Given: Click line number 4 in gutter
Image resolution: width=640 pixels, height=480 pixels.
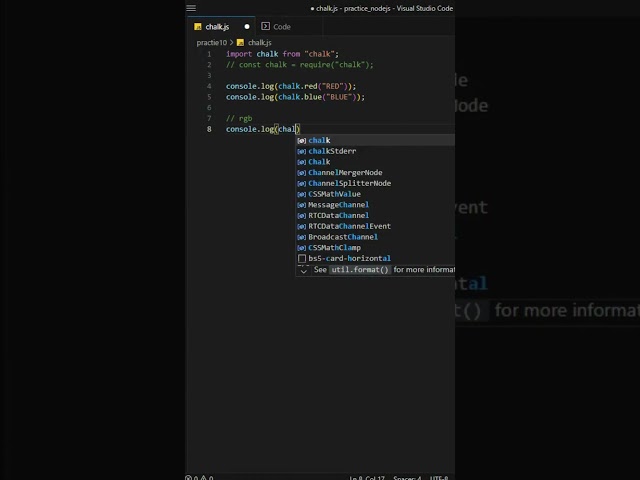Looking at the screenshot, I should (209, 86).
